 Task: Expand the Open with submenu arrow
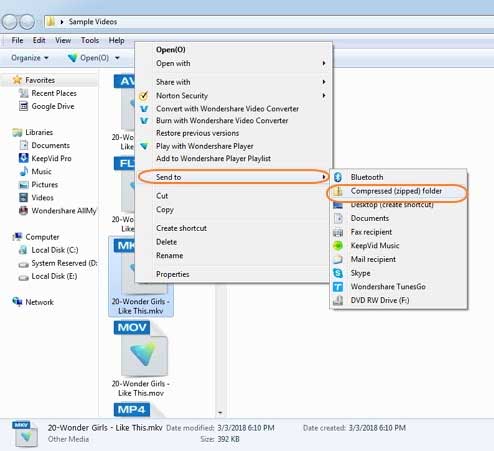pyautogui.click(x=324, y=63)
